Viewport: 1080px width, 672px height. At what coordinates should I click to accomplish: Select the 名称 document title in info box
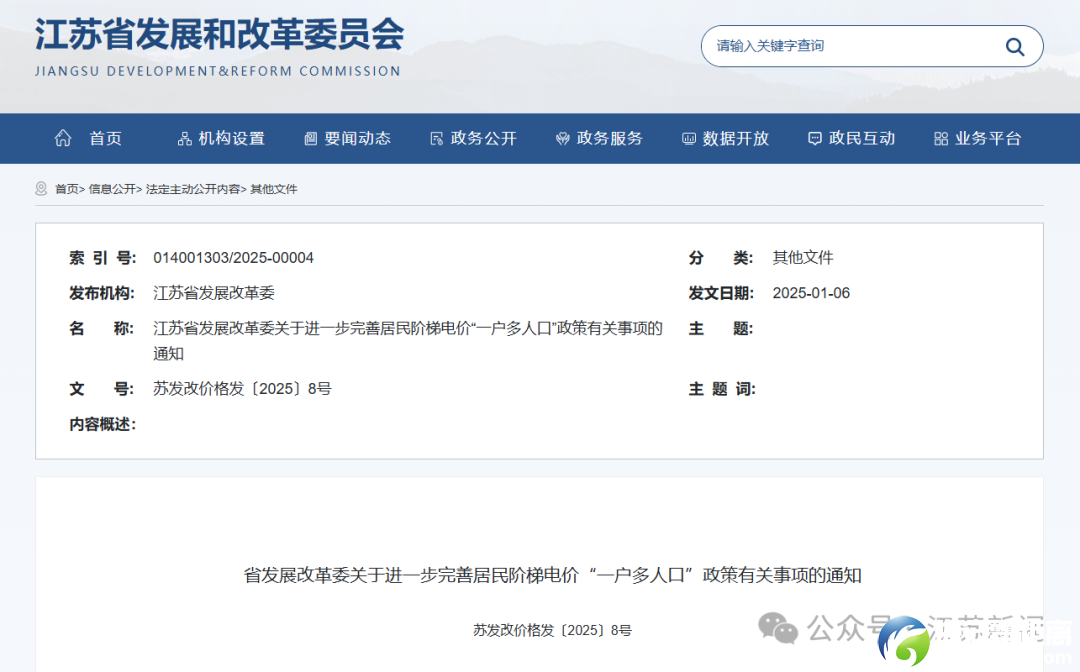tap(408, 341)
